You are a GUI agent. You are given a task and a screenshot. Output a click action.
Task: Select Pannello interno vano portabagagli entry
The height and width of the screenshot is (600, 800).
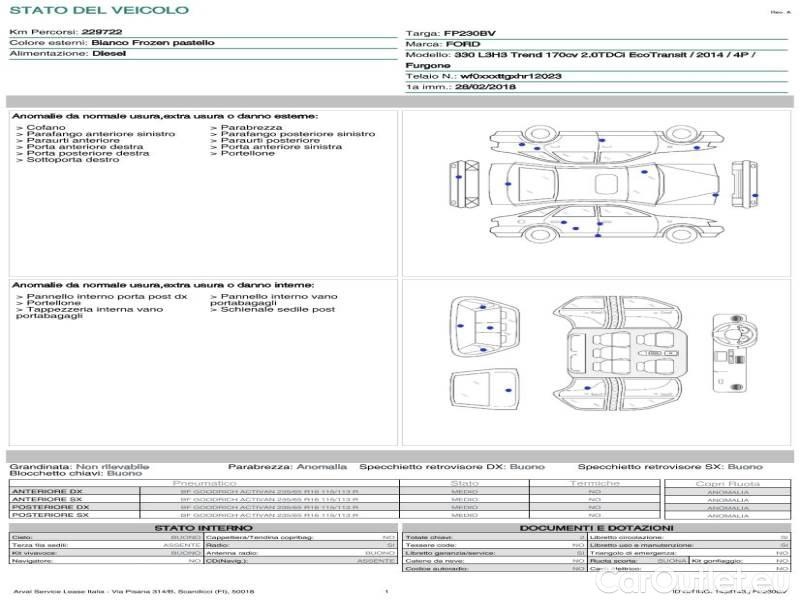click(273, 299)
